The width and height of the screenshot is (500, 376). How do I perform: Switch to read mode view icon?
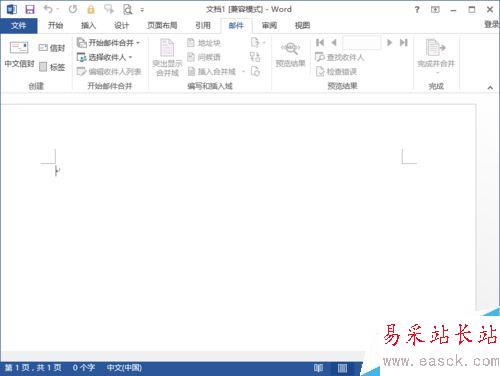pos(318,368)
